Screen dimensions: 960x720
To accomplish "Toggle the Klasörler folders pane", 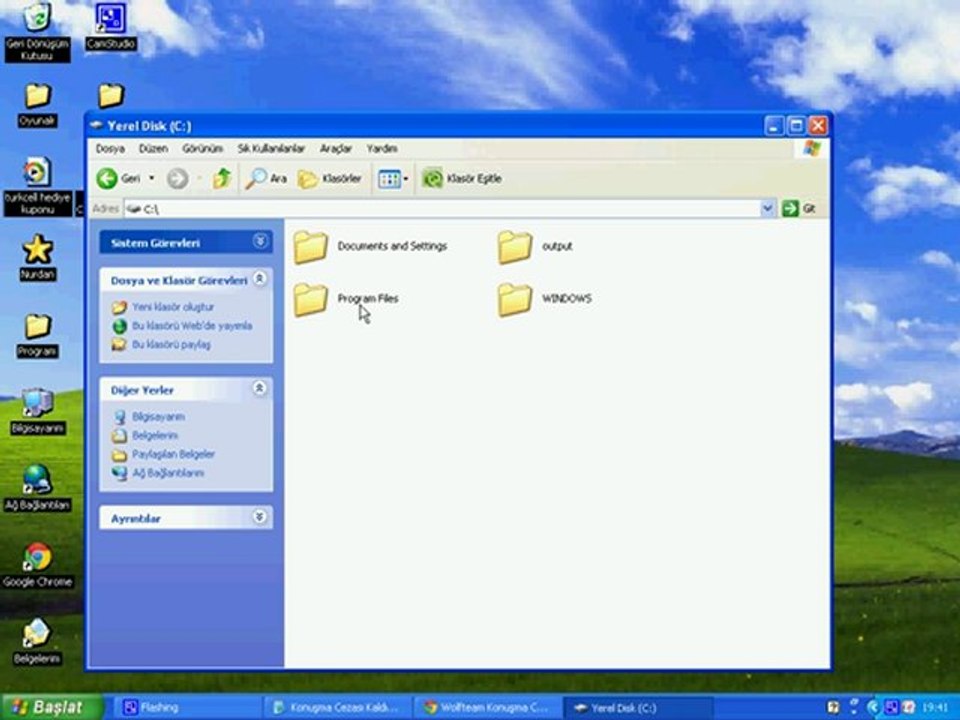I will pyautogui.click(x=329, y=179).
